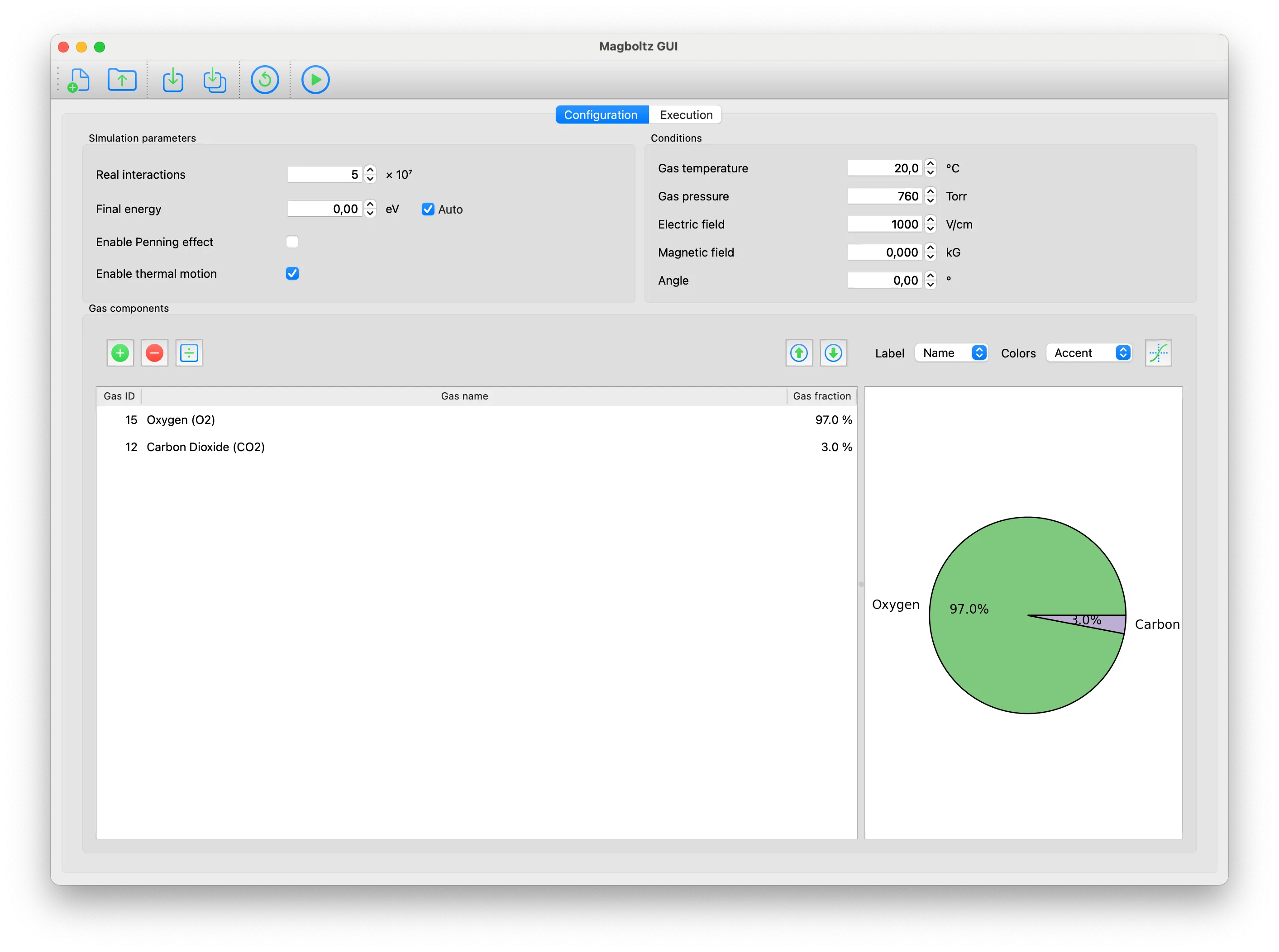Click the save download toolbar icon
1279x952 pixels.
[x=173, y=80]
